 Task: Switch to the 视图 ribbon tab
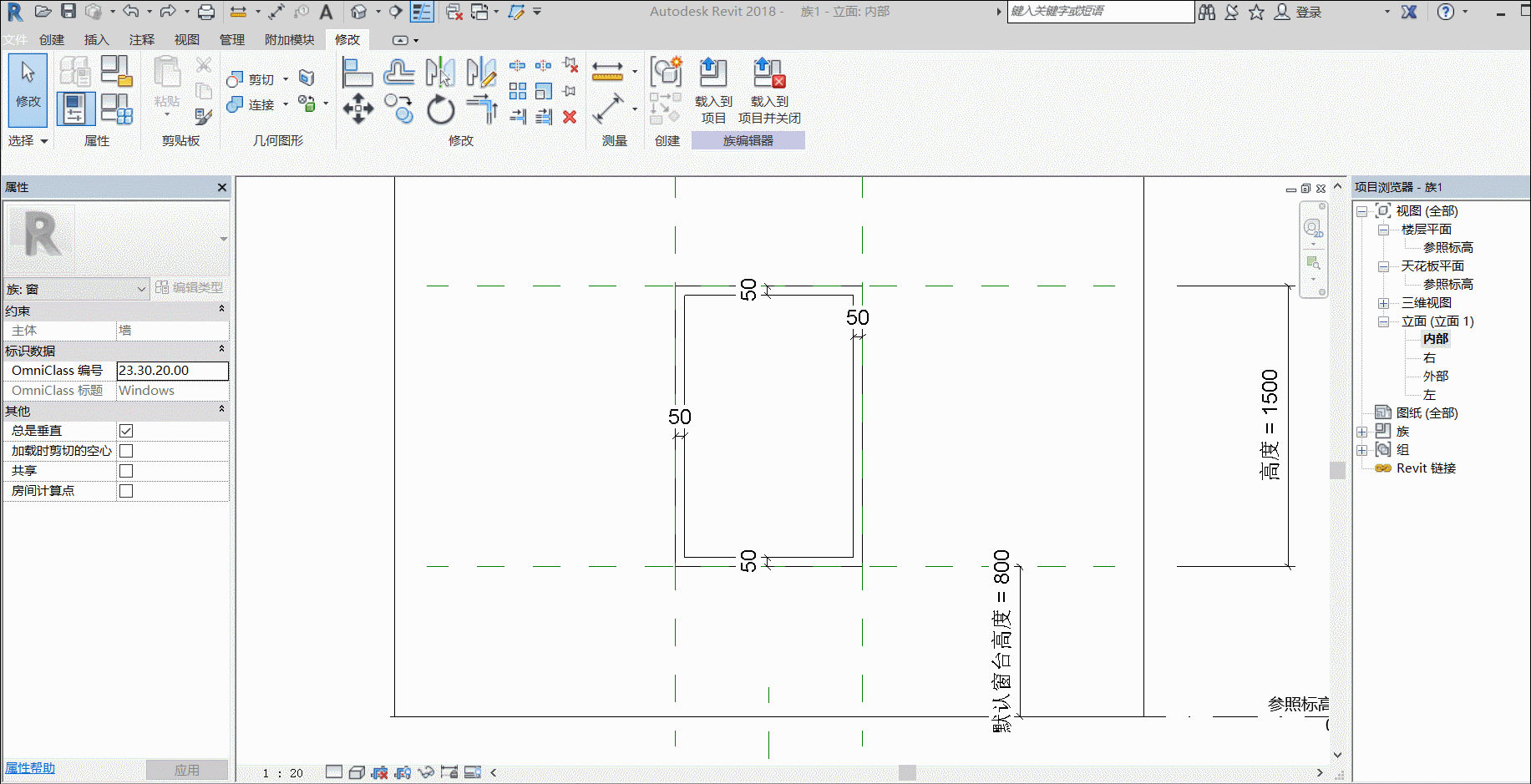tap(186, 39)
